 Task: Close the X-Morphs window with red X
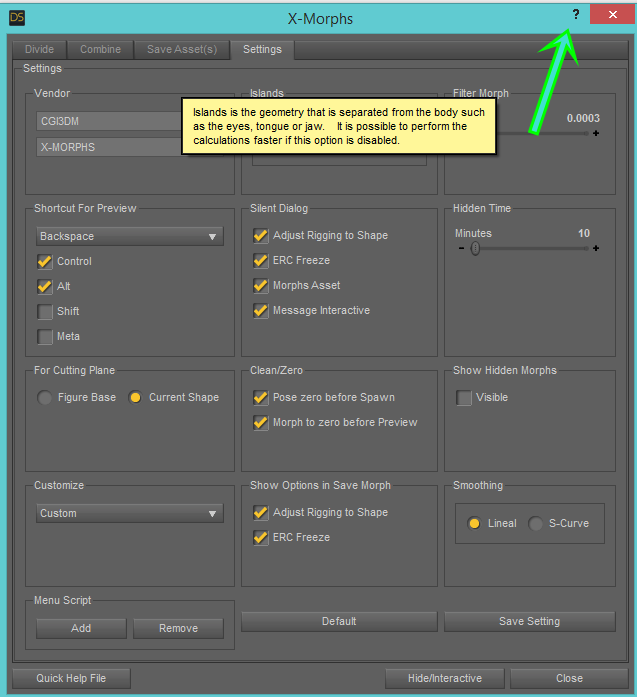tap(613, 15)
